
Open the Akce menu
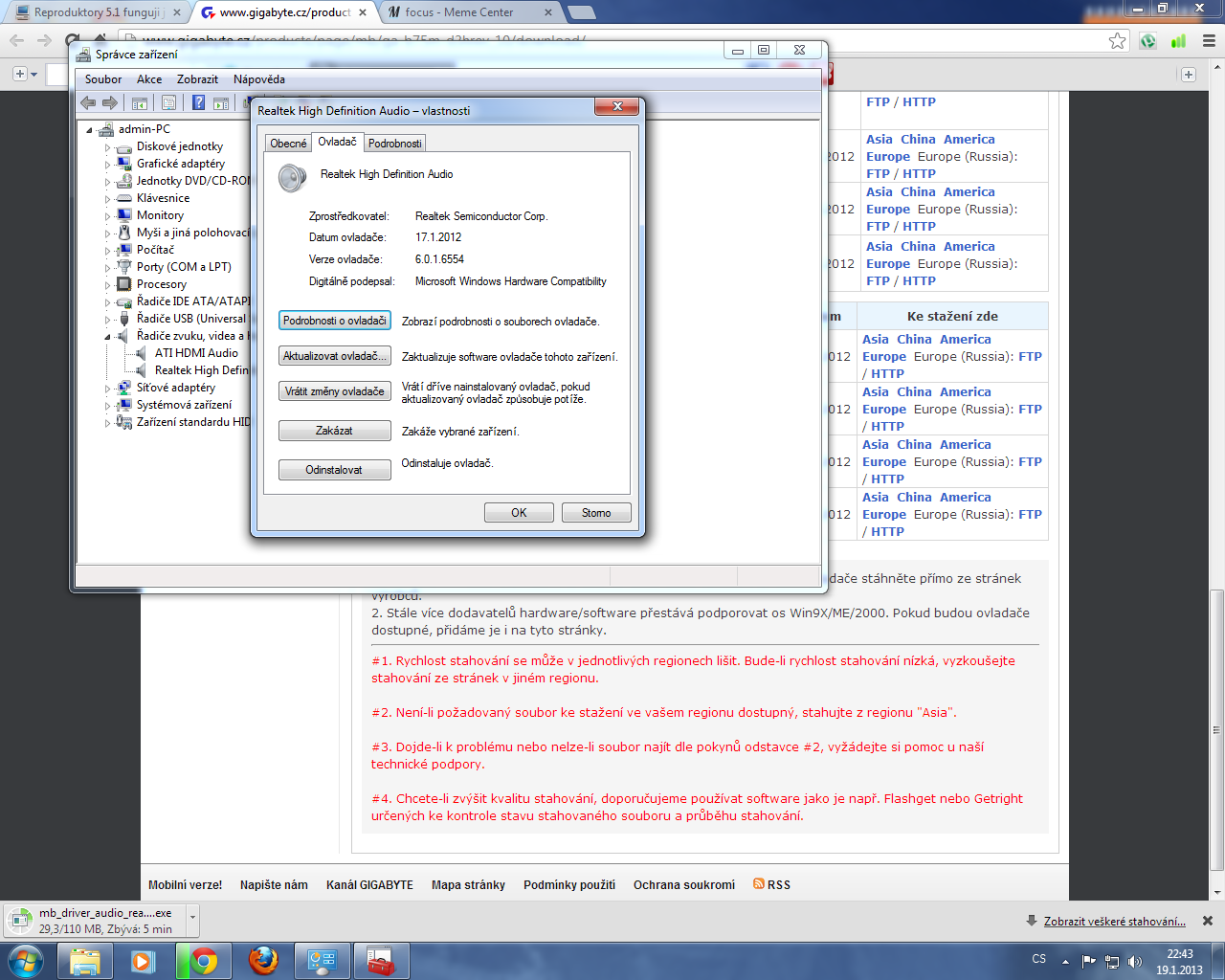tap(149, 79)
